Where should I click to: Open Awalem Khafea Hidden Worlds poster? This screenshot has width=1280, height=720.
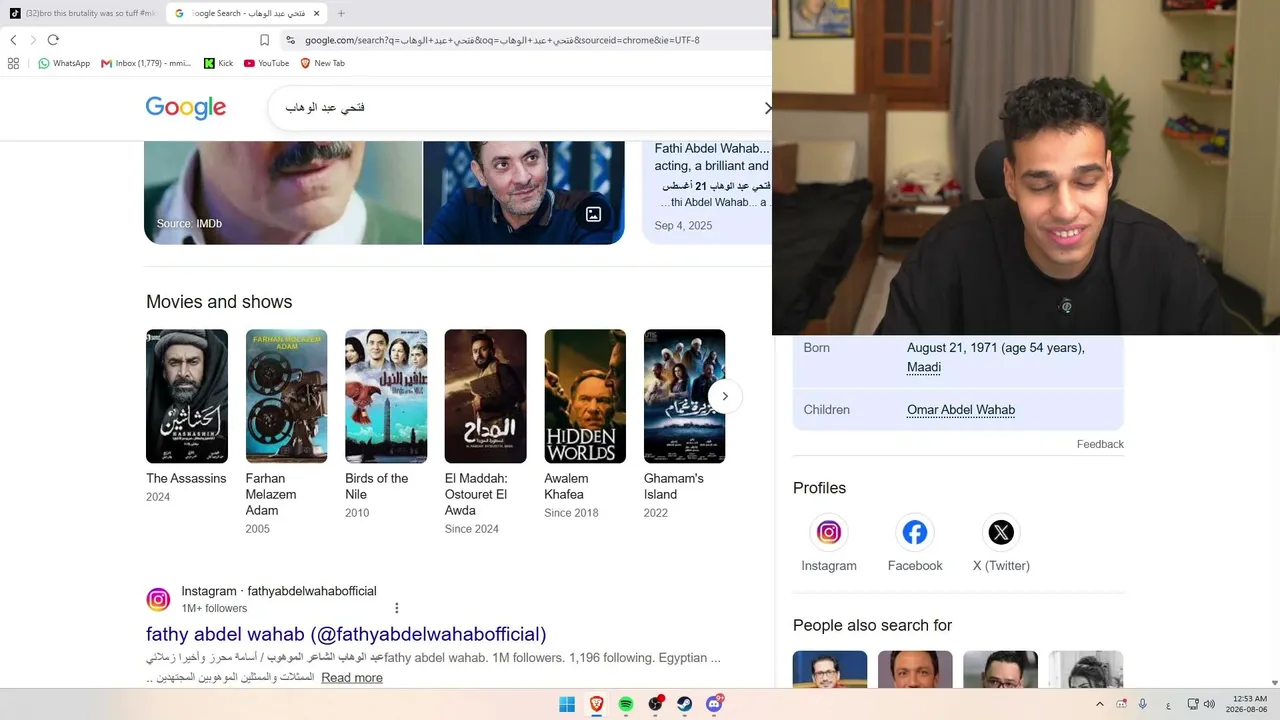pyautogui.click(x=585, y=396)
